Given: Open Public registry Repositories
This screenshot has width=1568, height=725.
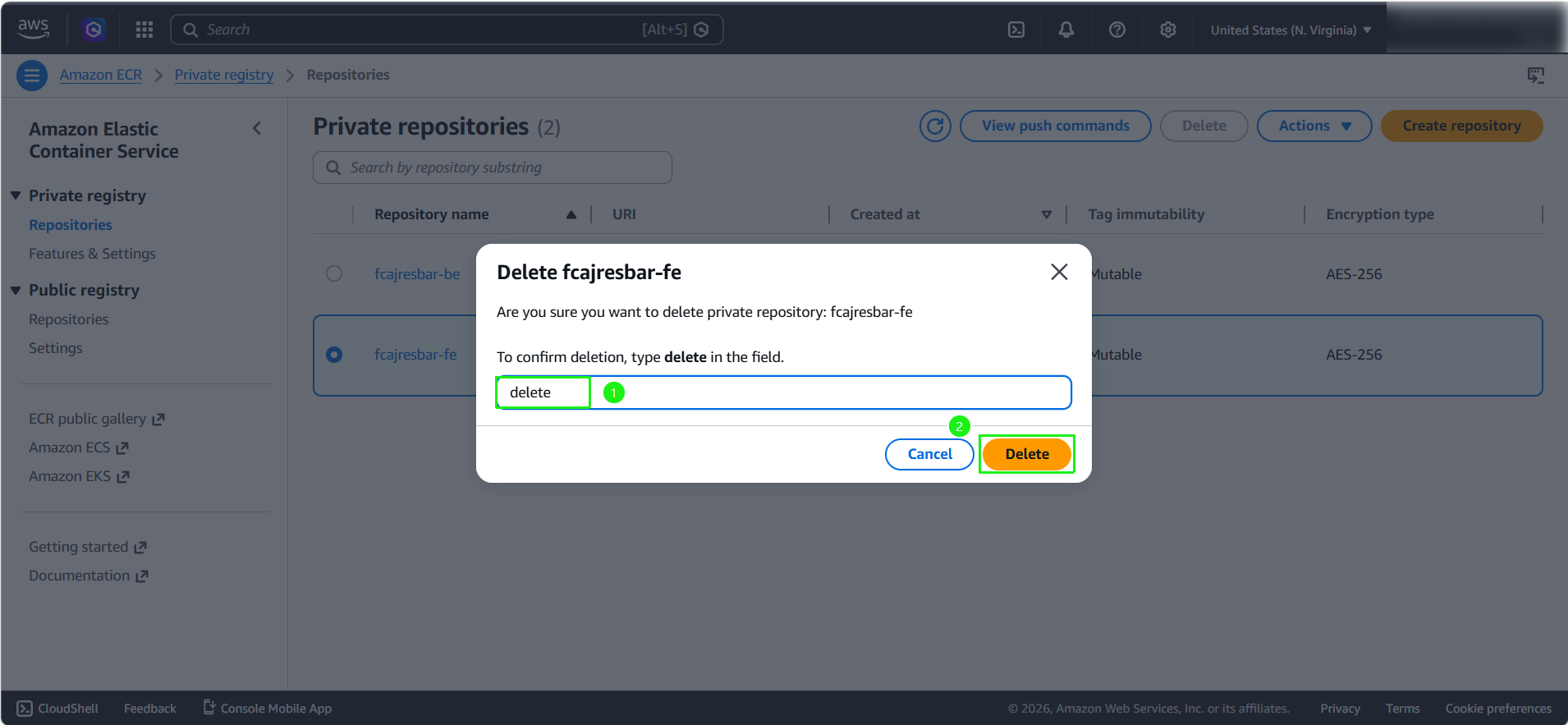Looking at the screenshot, I should [x=69, y=319].
